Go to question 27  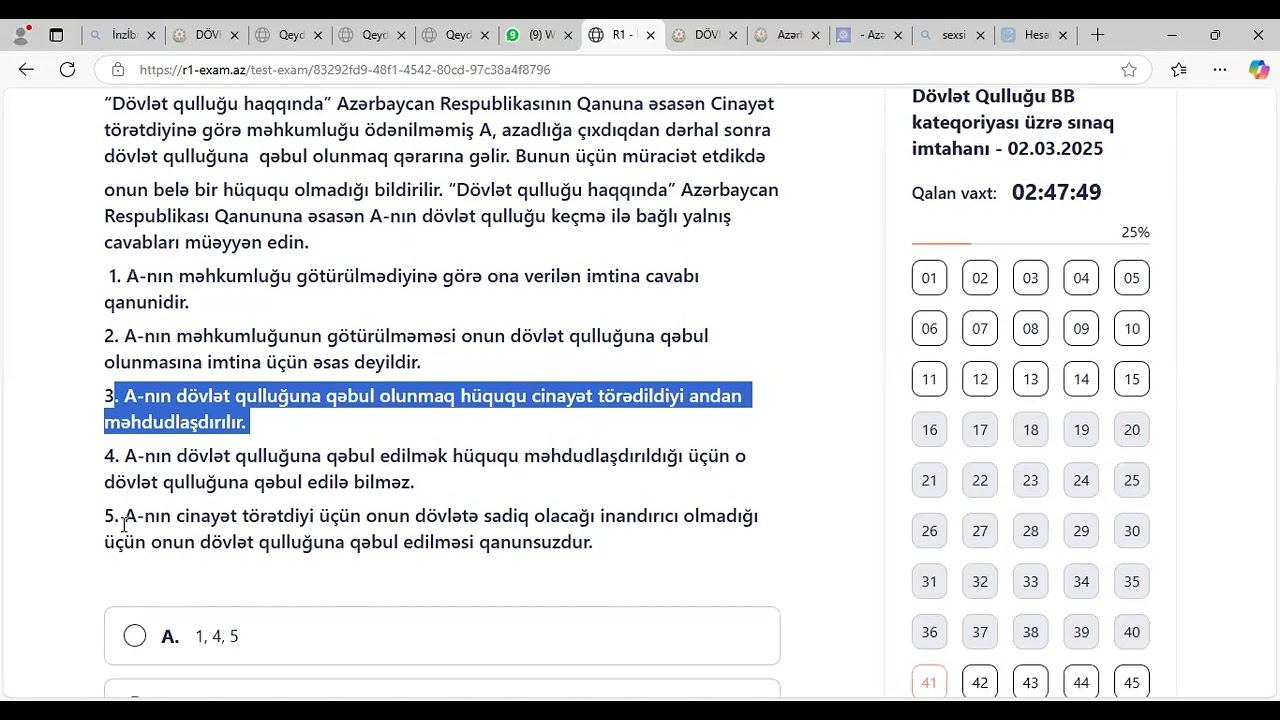tap(980, 531)
